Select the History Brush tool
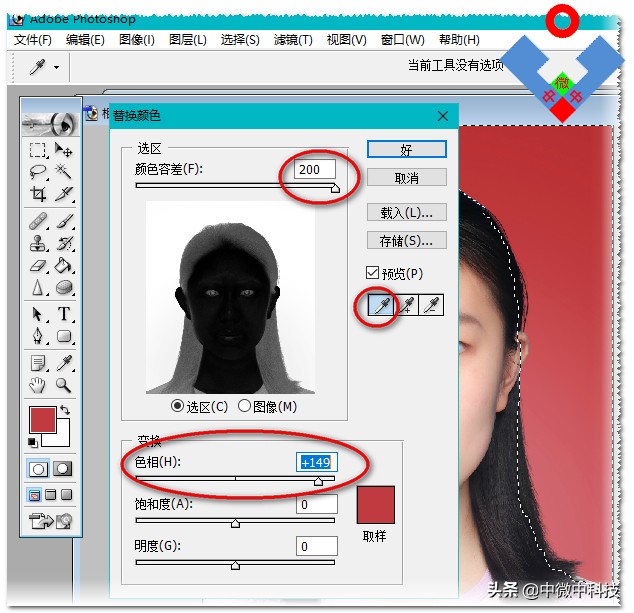The image size is (634, 613). [x=64, y=243]
